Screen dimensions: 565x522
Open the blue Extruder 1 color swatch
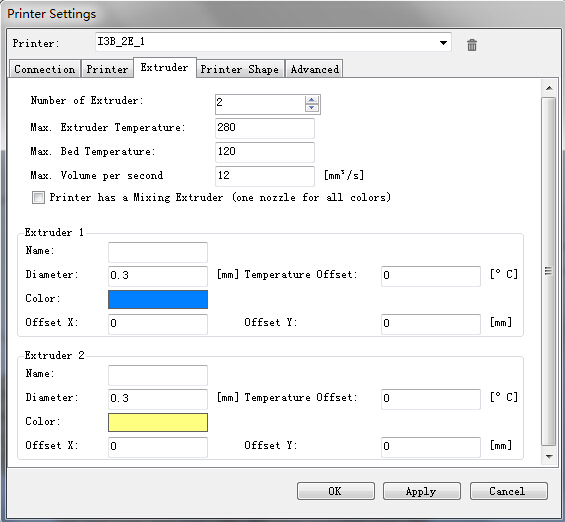[x=158, y=299]
